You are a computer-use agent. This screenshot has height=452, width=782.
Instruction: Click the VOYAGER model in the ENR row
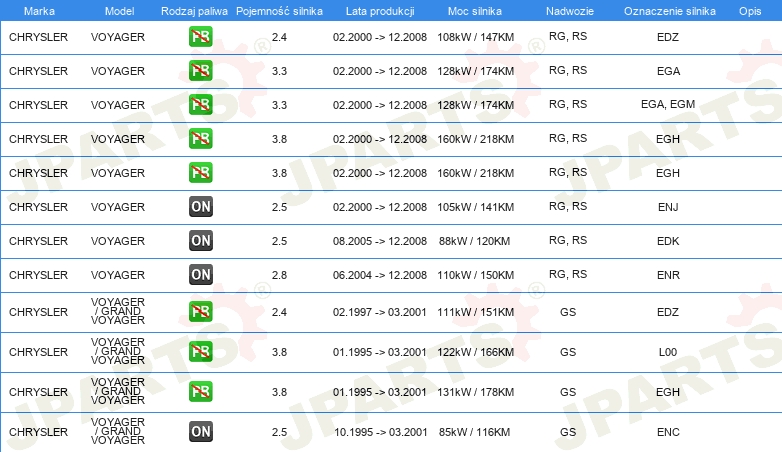click(118, 275)
